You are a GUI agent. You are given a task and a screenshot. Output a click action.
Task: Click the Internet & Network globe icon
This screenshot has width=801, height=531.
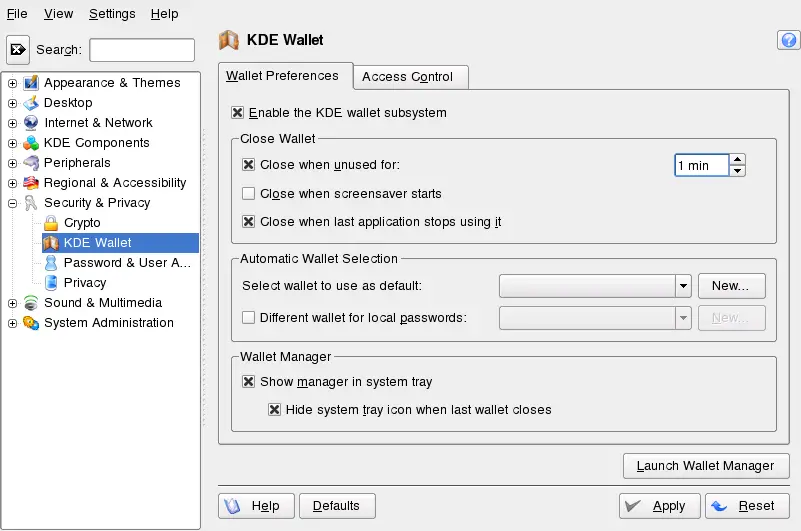coord(31,123)
